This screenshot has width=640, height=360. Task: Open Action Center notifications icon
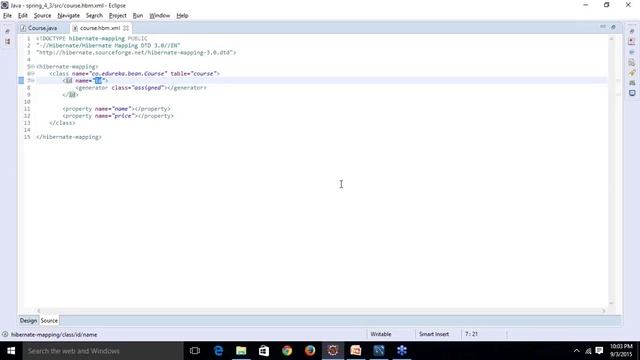point(599,351)
